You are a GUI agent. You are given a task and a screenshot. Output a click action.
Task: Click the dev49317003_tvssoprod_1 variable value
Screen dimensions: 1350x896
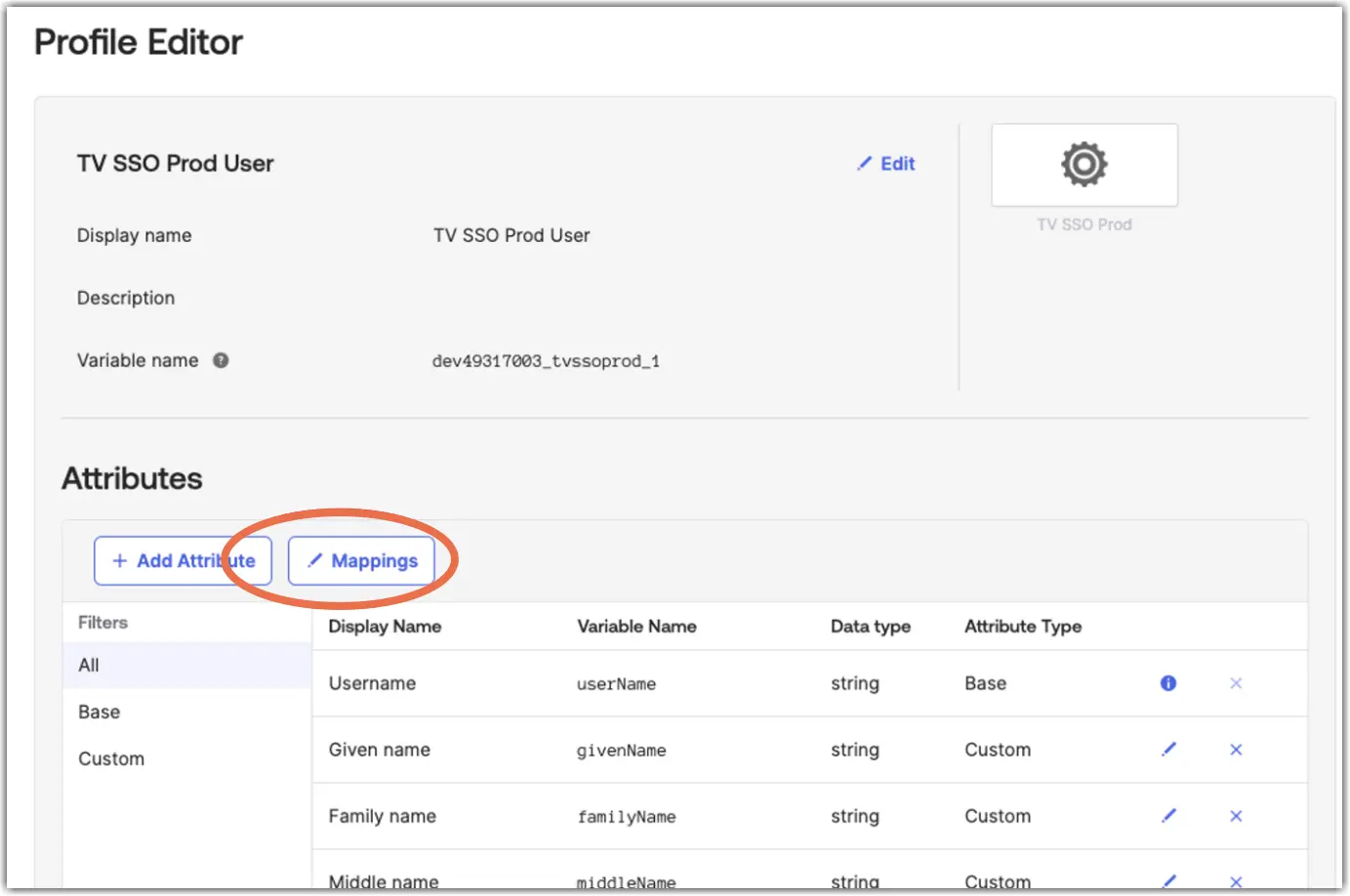coord(546,361)
